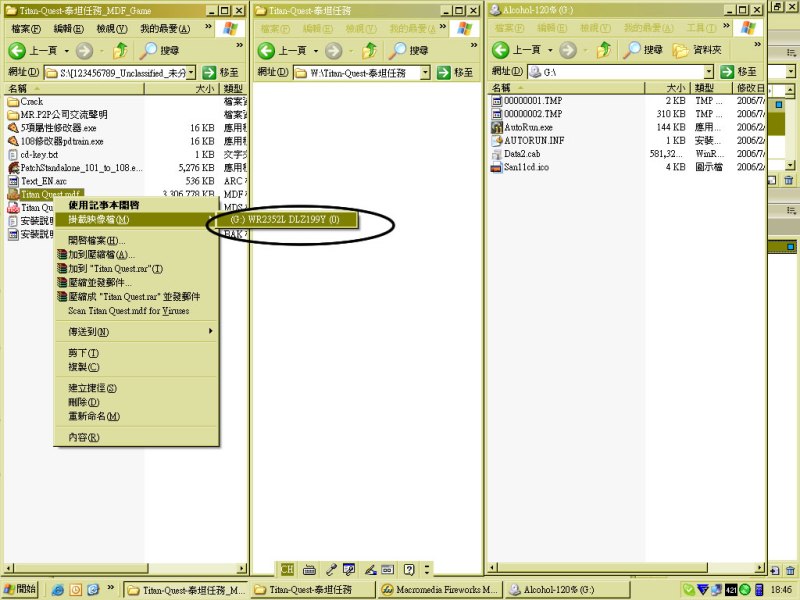Click the microphone icon on language bar
Screen dimensions: 800x600
pyautogui.click(x=331, y=569)
